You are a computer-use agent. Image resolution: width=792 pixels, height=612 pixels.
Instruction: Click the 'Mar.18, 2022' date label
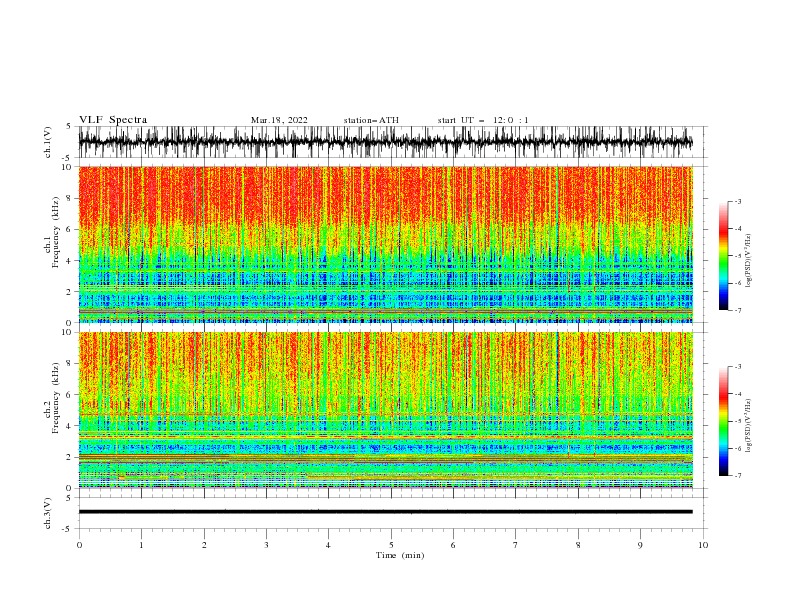click(x=279, y=120)
